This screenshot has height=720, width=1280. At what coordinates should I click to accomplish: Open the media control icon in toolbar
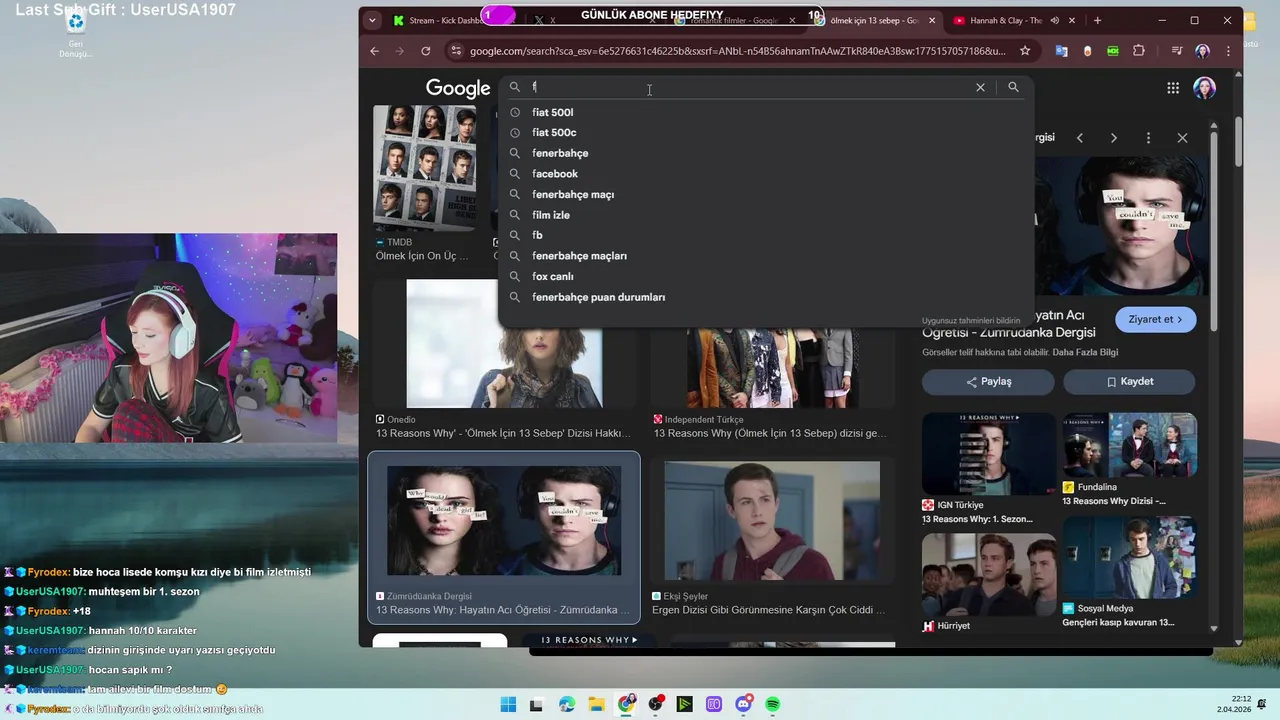tap(1176, 51)
